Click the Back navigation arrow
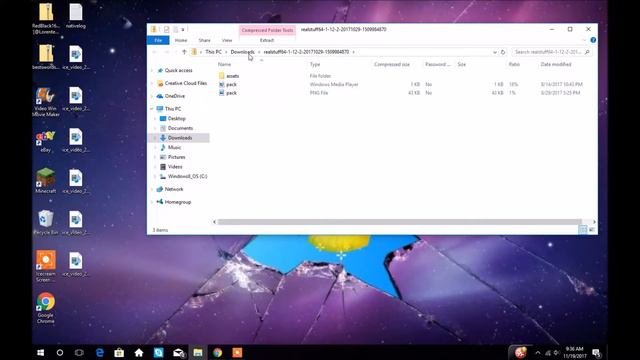The image size is (640, 360). click(154, 52)
